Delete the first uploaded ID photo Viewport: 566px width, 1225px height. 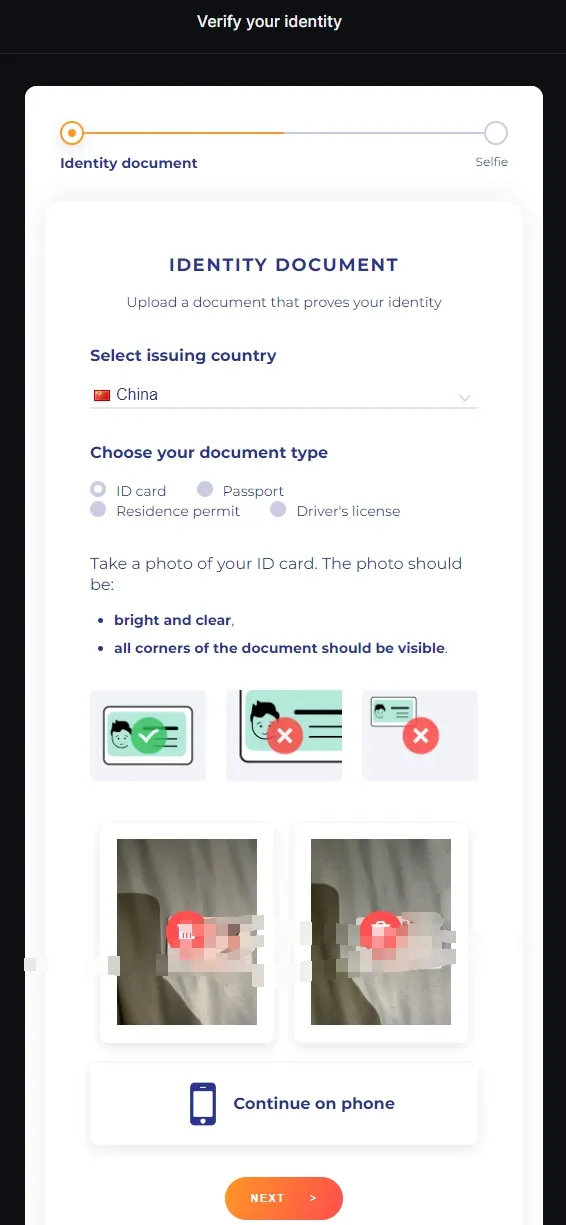[x=186, y=932]
